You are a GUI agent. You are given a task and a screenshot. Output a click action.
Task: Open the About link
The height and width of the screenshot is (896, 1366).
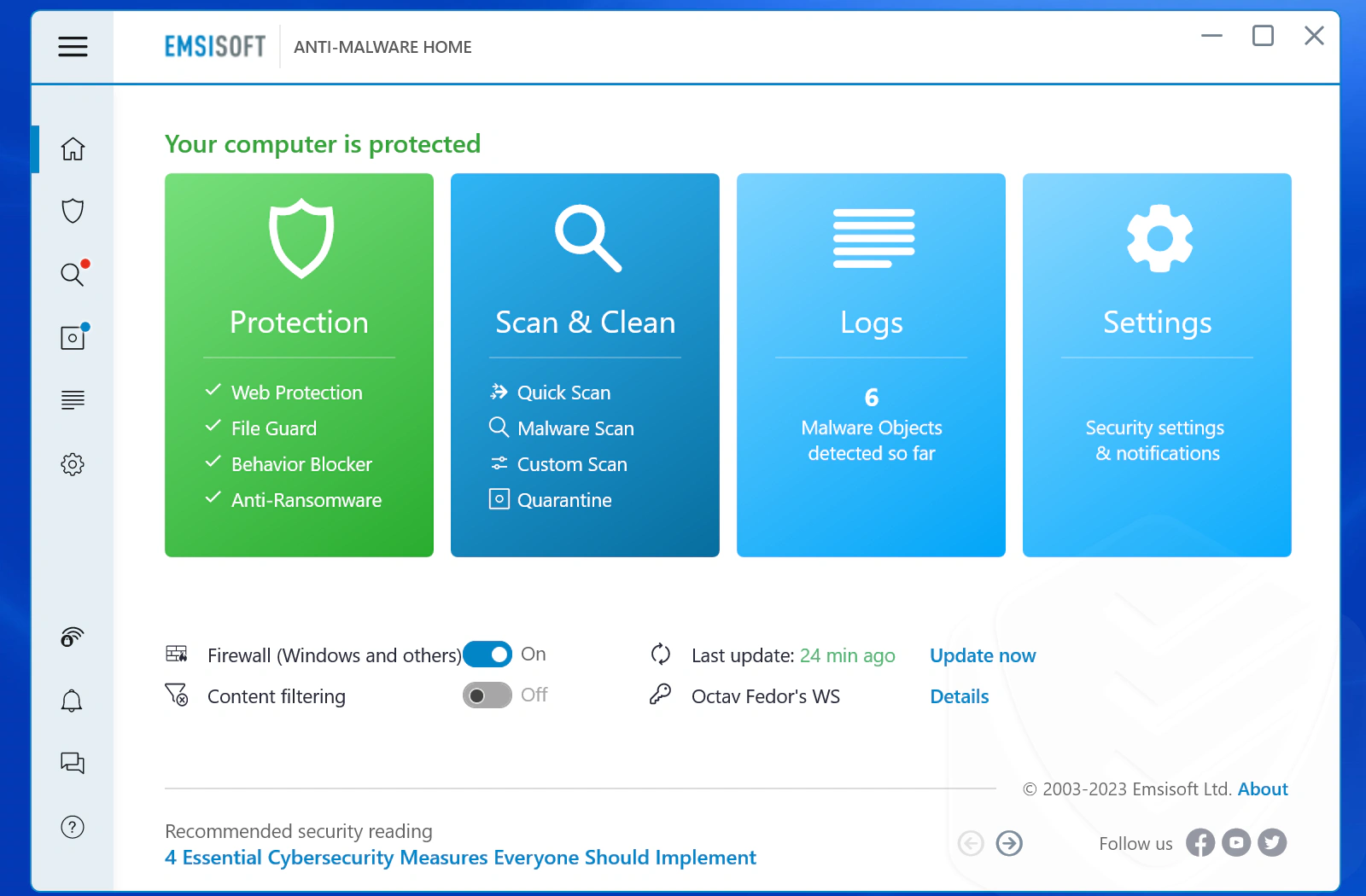coord(1263,789)
